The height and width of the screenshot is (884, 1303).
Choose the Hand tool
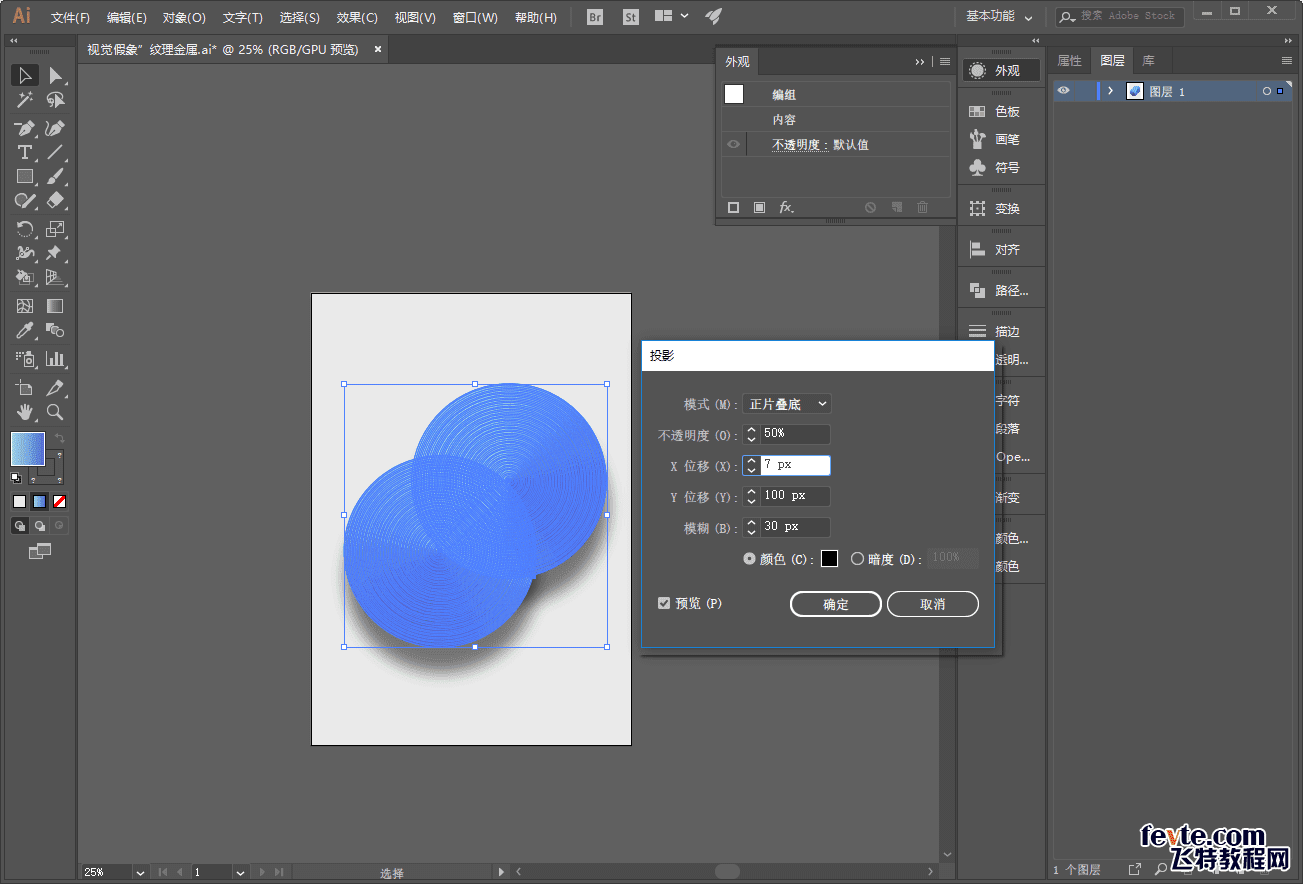coord(25,412)
